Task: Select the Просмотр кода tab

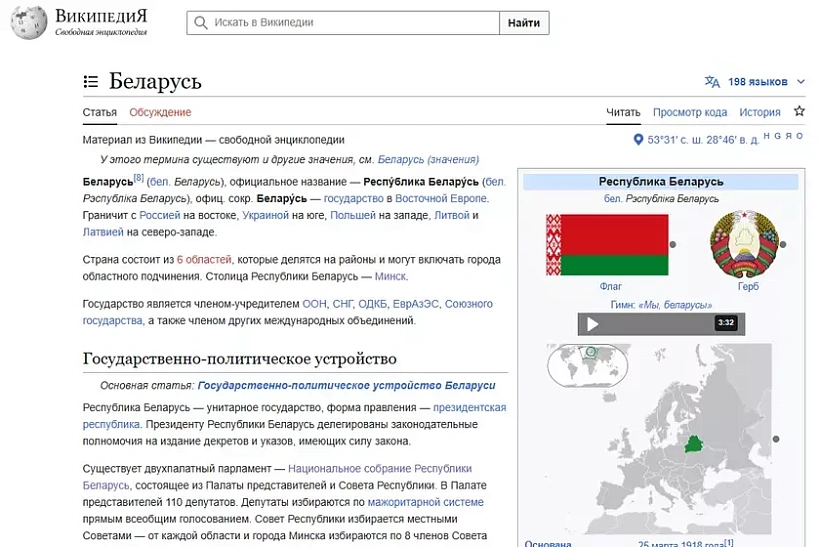Action: pyautogui.click(x=690, y=112)
